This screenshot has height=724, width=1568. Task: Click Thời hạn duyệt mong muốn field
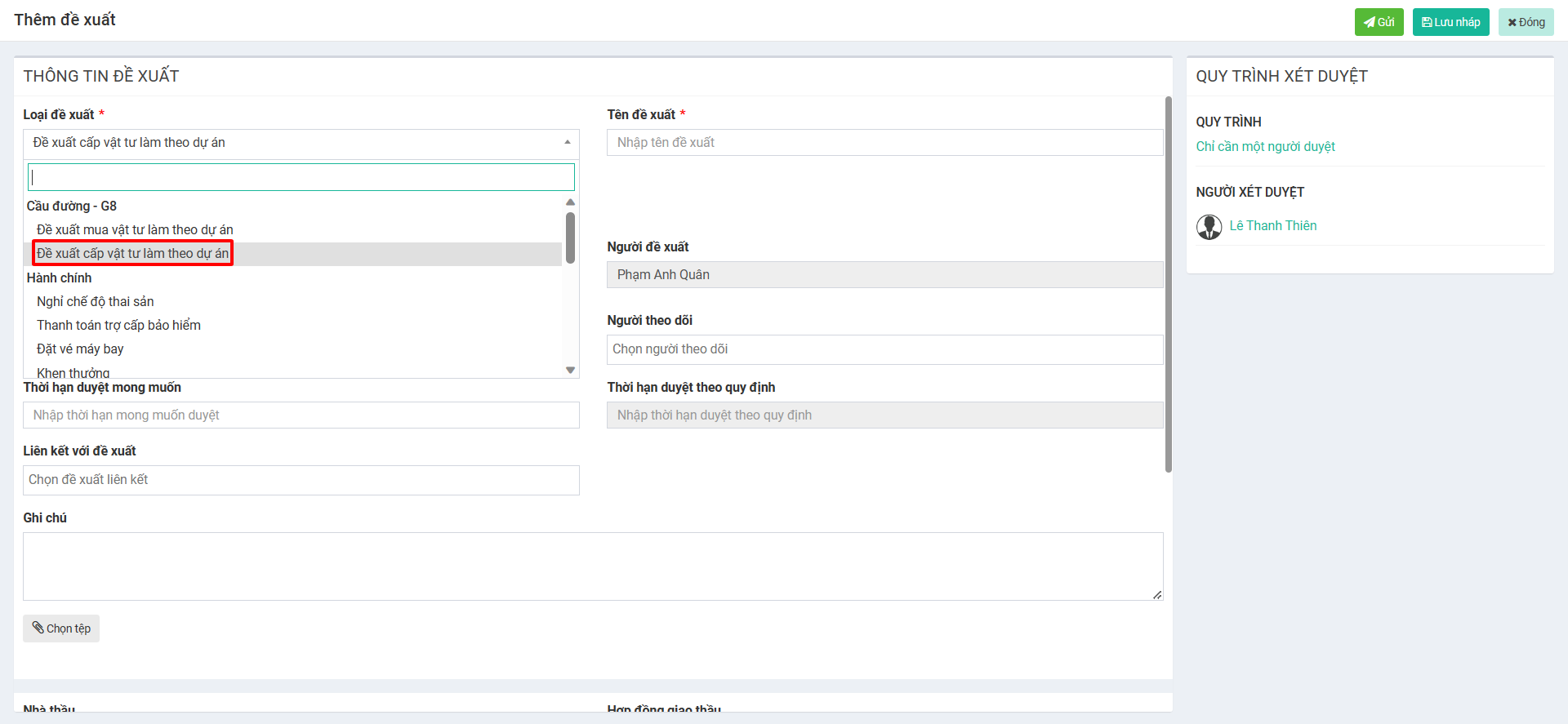point(301,415)
